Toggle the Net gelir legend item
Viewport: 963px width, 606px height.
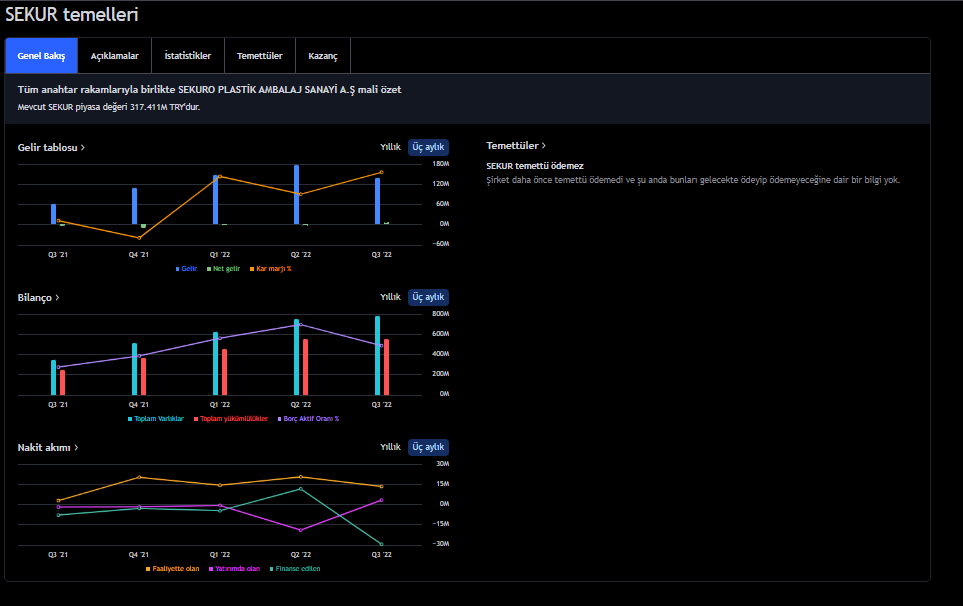tap(224, 269)
